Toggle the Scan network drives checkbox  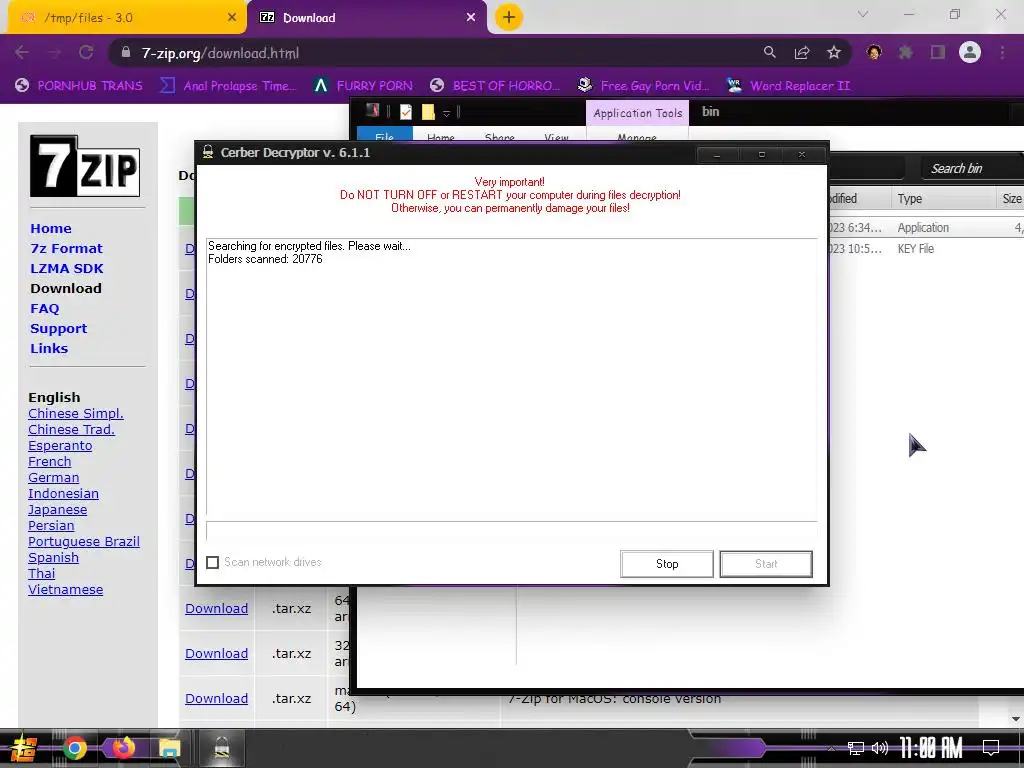(212, 562)
